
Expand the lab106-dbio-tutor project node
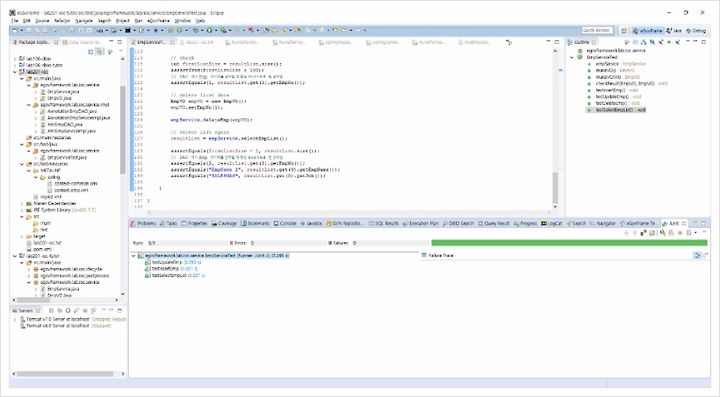(15, 65)
